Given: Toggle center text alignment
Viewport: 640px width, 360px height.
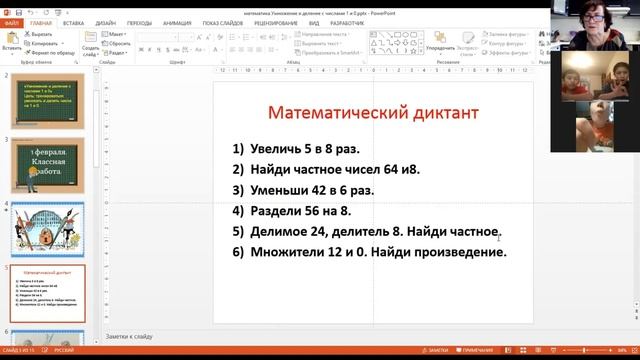Looking at the screenshot, I should click(x=241, y=50).
